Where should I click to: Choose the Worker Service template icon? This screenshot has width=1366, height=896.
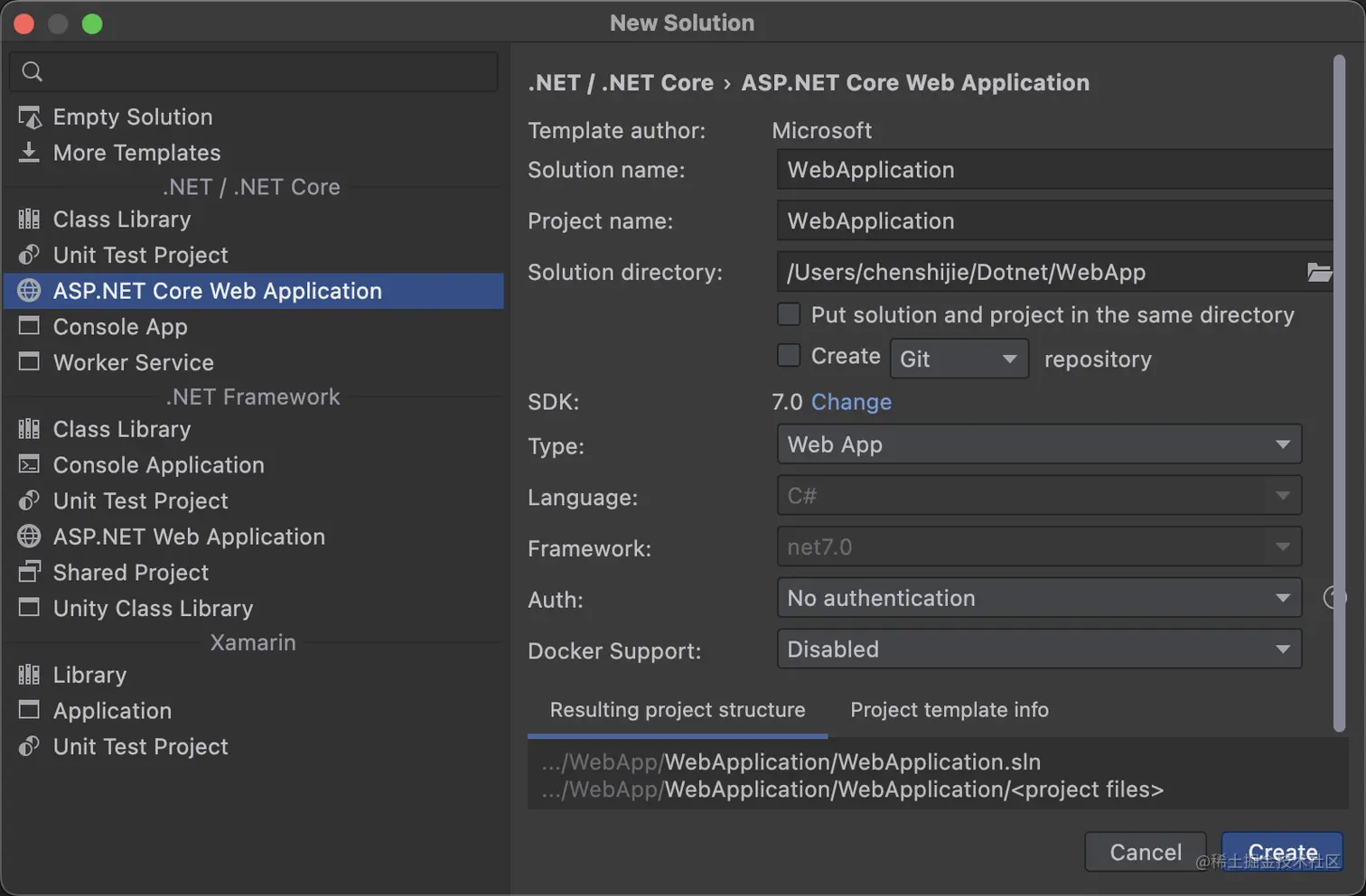pos(30,362)
